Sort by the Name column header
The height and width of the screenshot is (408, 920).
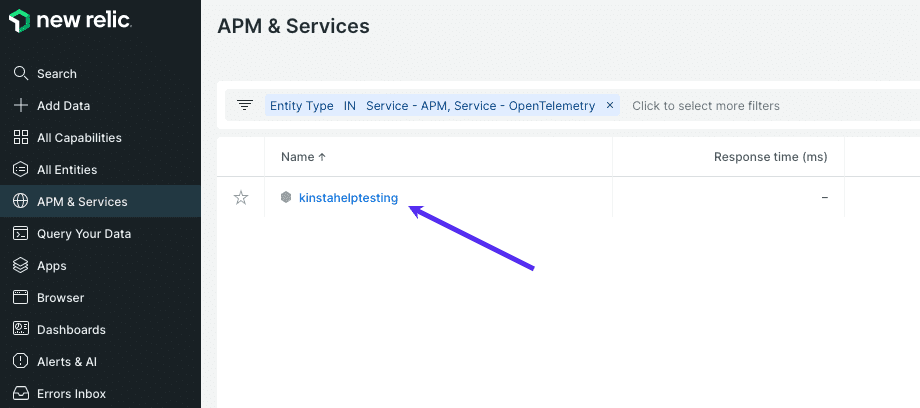303,157
